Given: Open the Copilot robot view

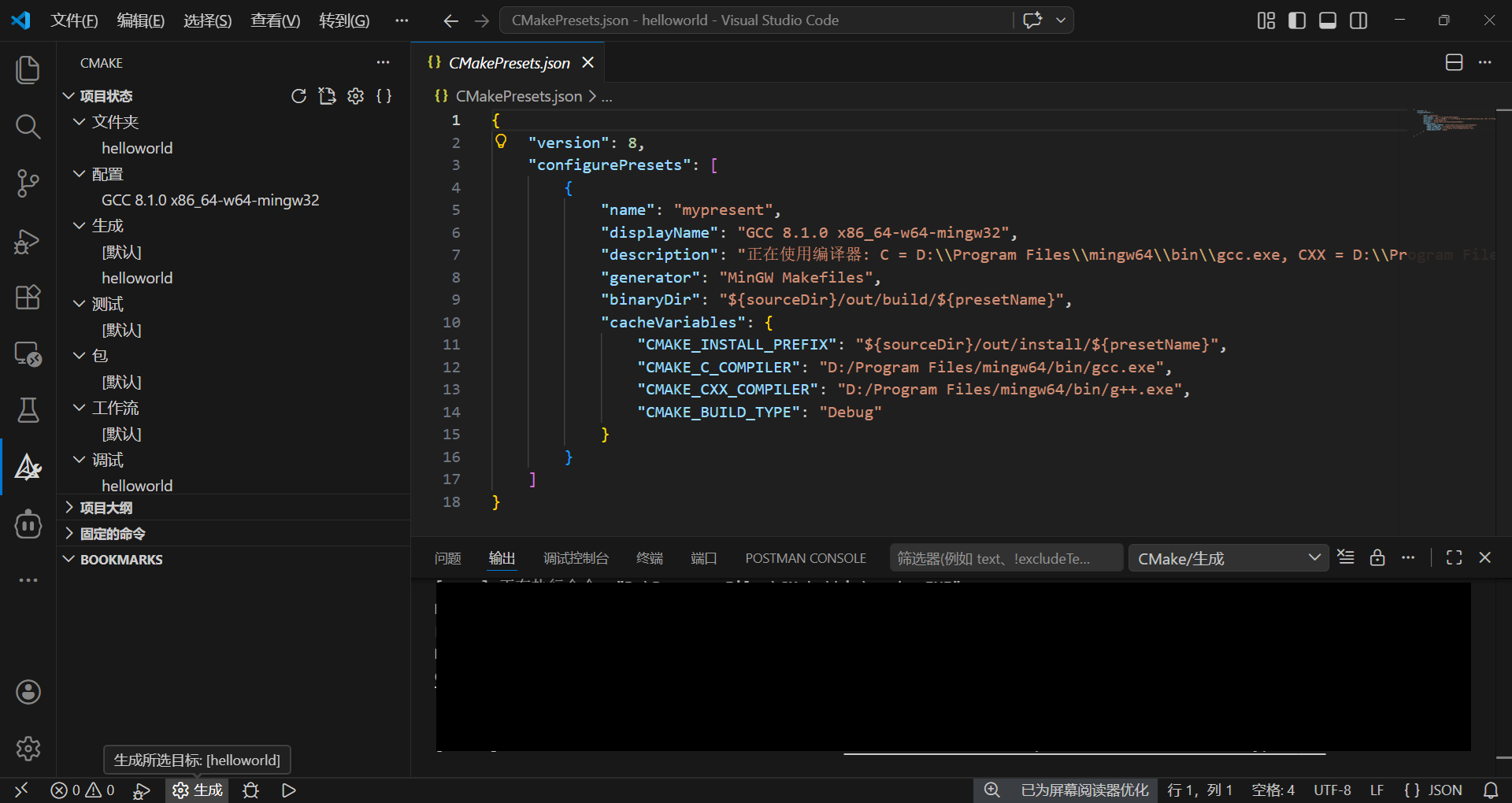Looking at the screenshot, I should tap(28, 524).
